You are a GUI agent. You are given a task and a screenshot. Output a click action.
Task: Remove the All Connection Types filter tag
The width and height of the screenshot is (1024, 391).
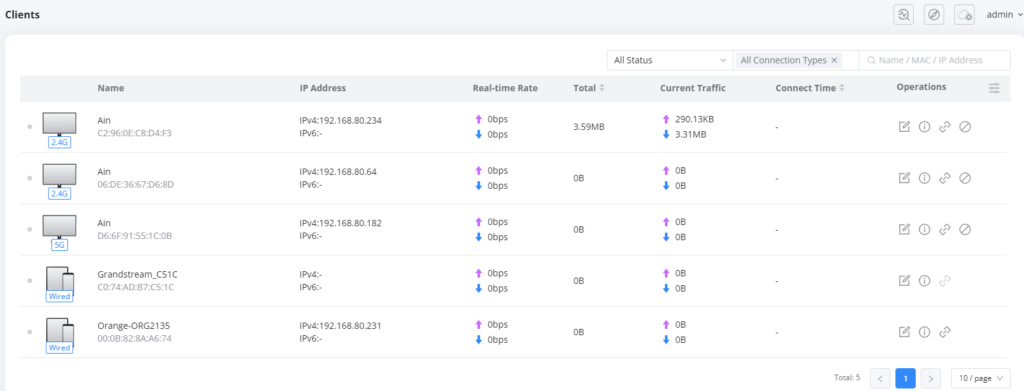pos(834,60)
